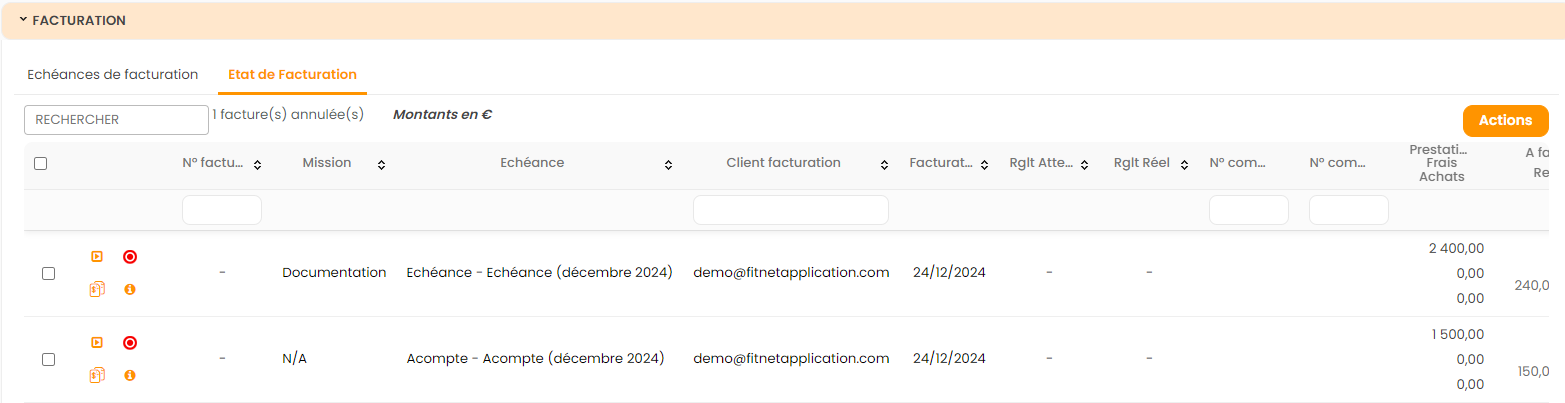The height and width of the screenshot is (403, 1565).
Task: Select the Etat de Facturation tab
Action: pos(292,75)
